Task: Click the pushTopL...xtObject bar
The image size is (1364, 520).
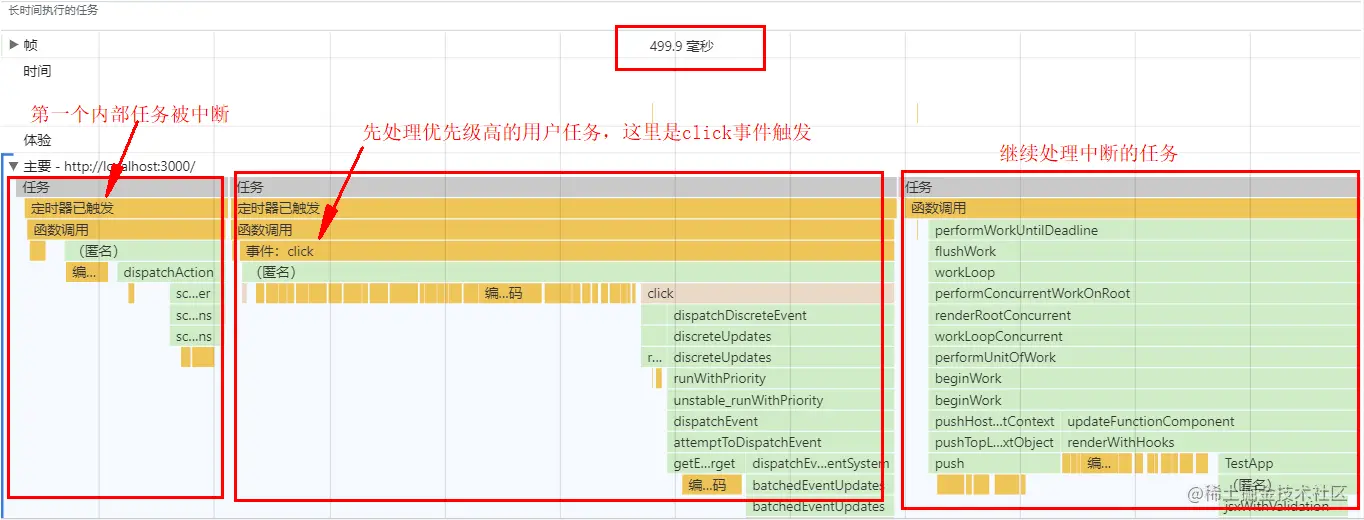Action: point(995,442)
